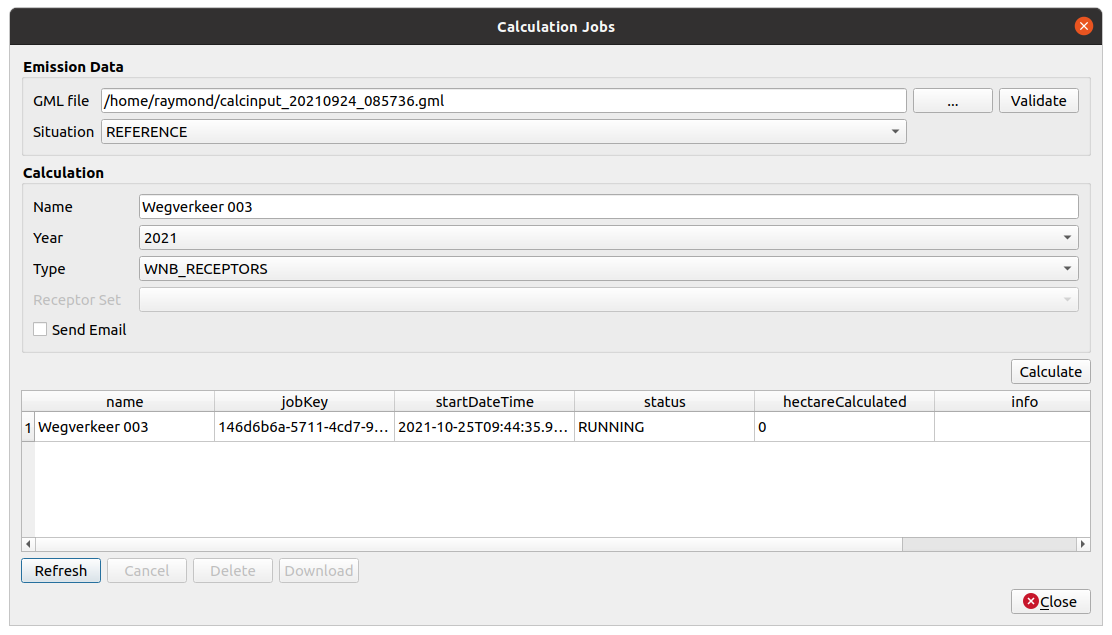Refresh the jobs list
This screenshot has width=1112, height=635.
61,571
